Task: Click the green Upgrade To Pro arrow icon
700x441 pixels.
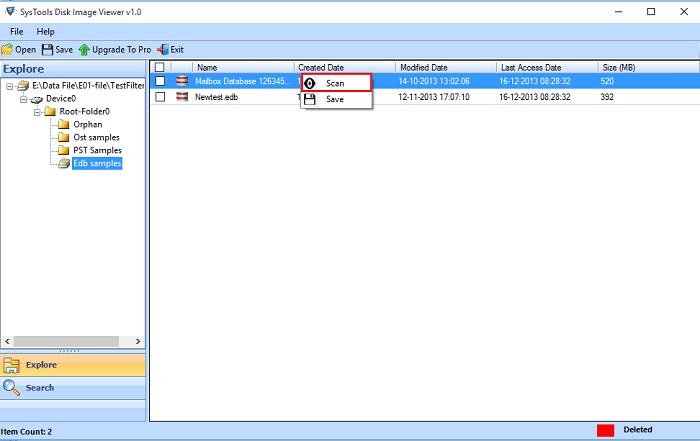Action: pos(84,50)
